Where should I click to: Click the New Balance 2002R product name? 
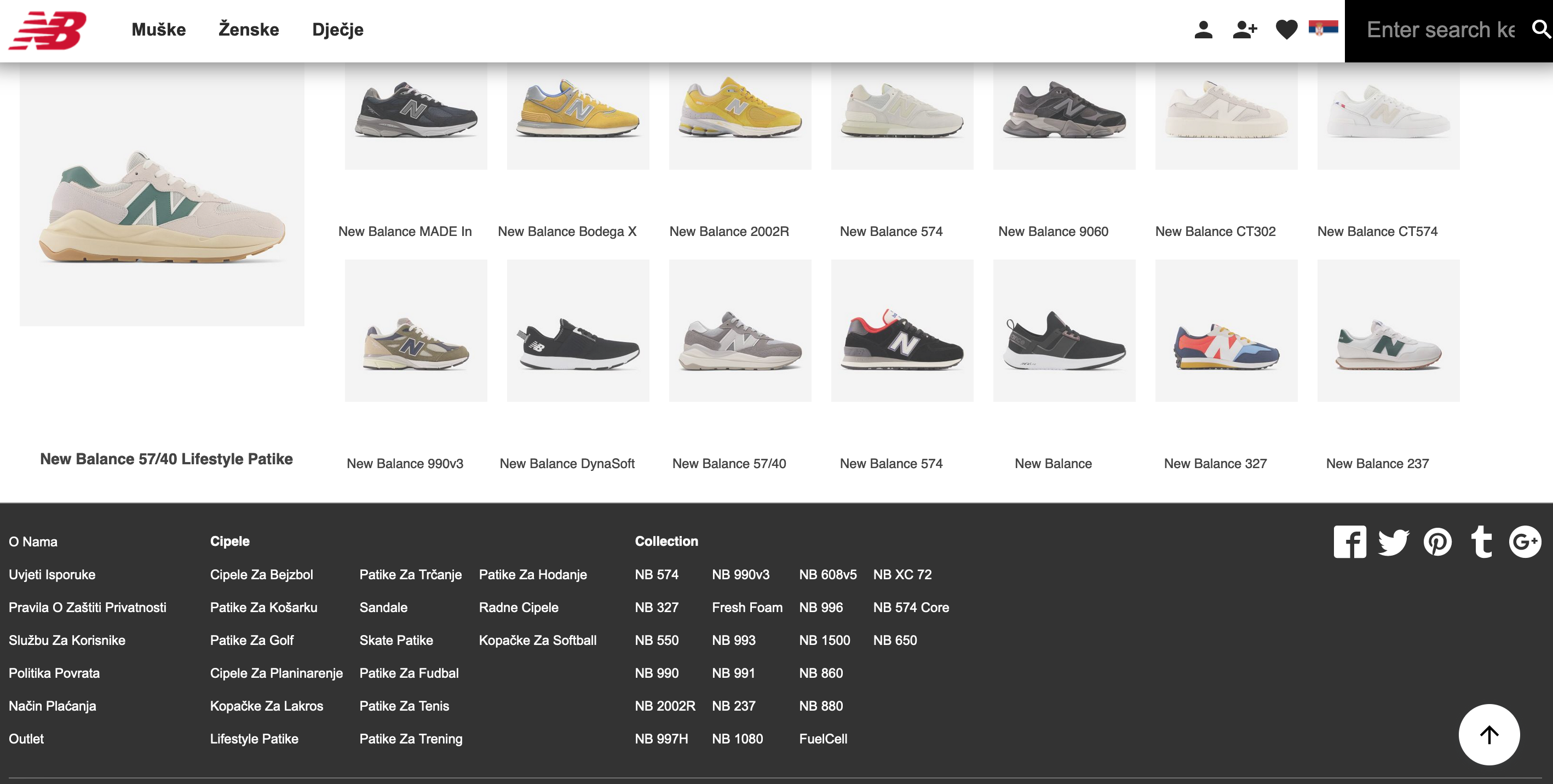[729, 232]
